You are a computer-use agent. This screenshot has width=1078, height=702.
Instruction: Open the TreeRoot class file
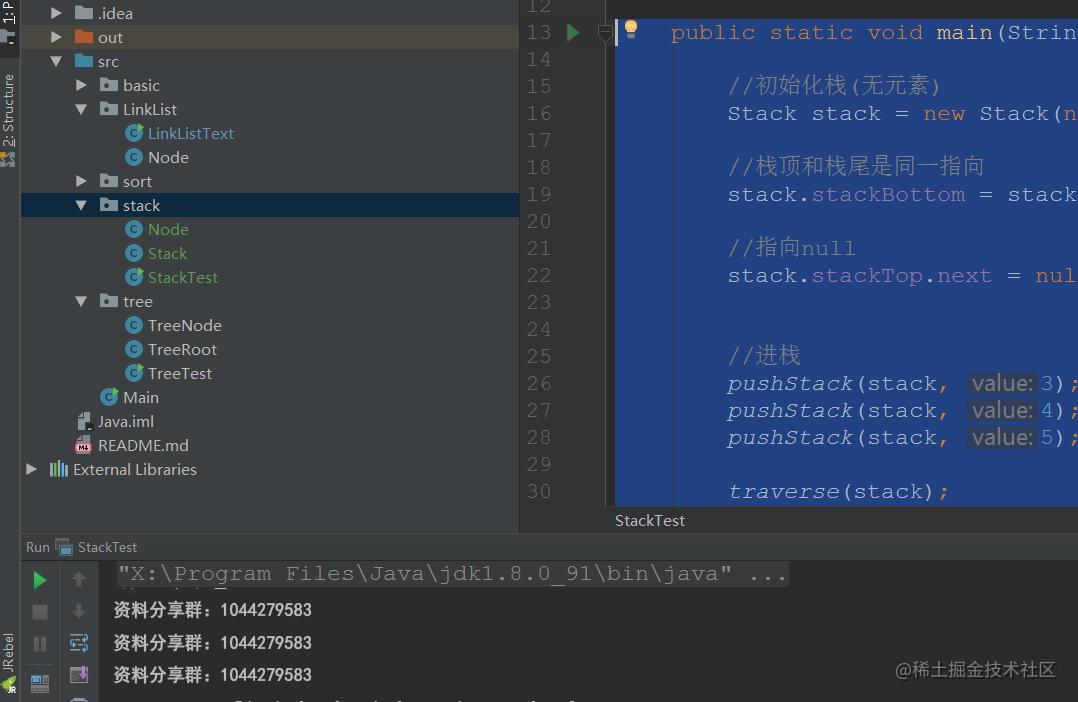click(182, 349)
